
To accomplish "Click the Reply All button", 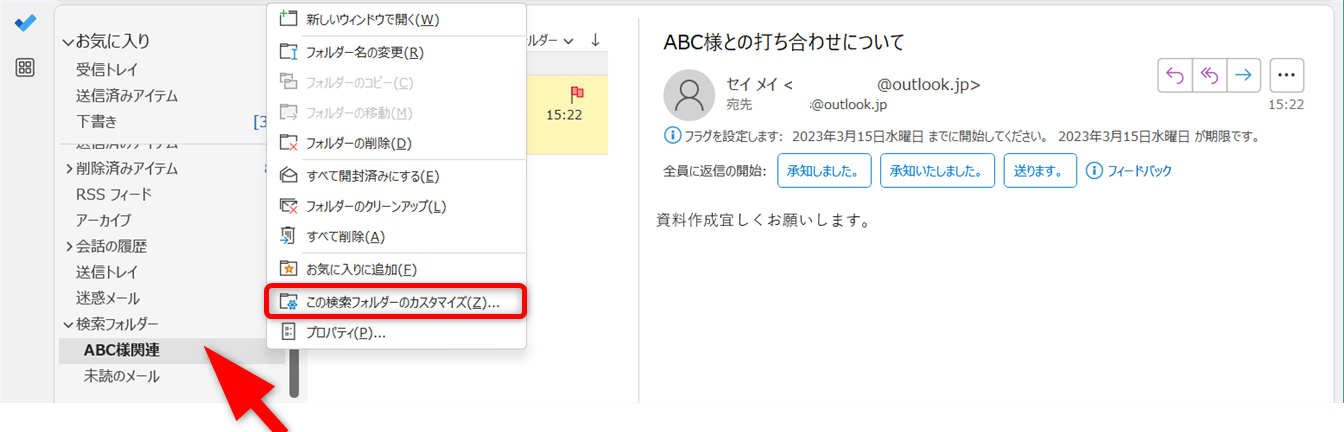I will point(1210,75).
